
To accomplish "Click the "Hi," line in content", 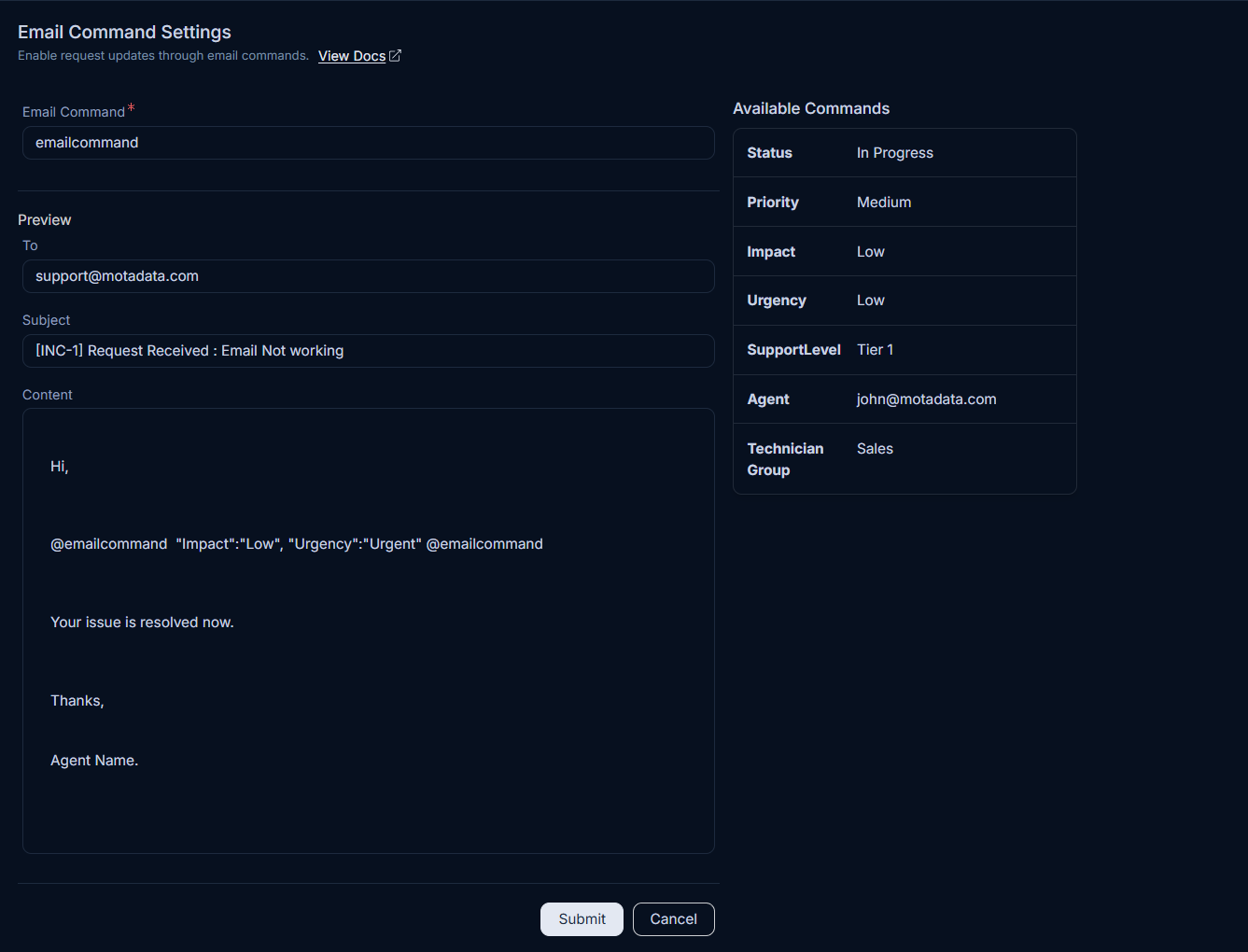I will tap(60, 467).
